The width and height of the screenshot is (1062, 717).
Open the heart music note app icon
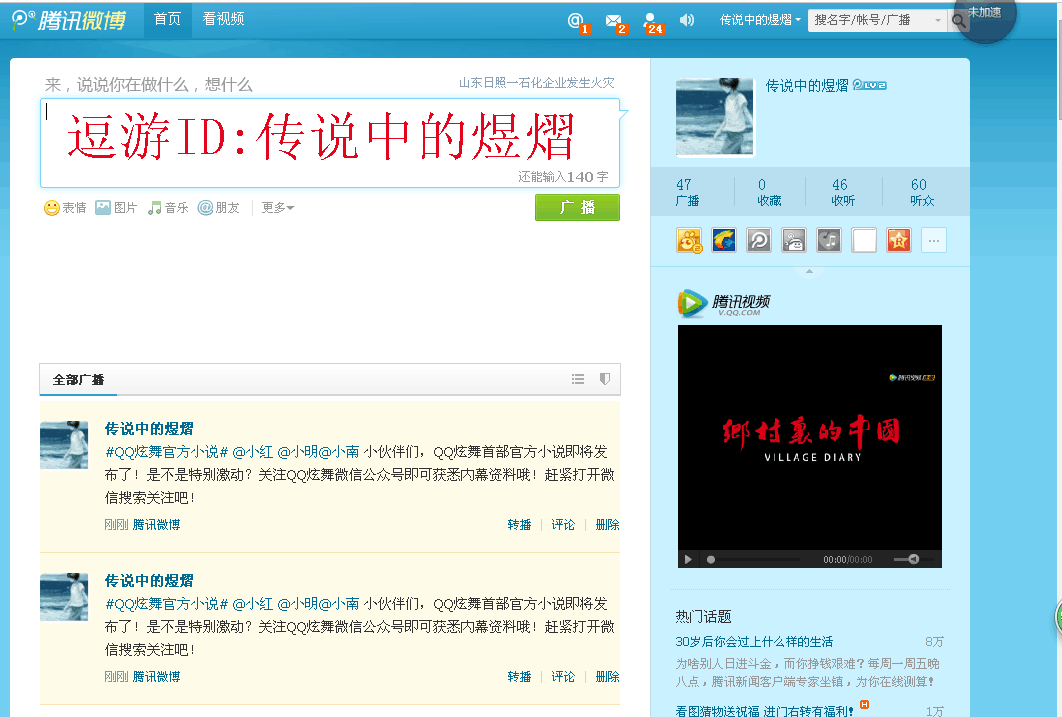[828, 240]
